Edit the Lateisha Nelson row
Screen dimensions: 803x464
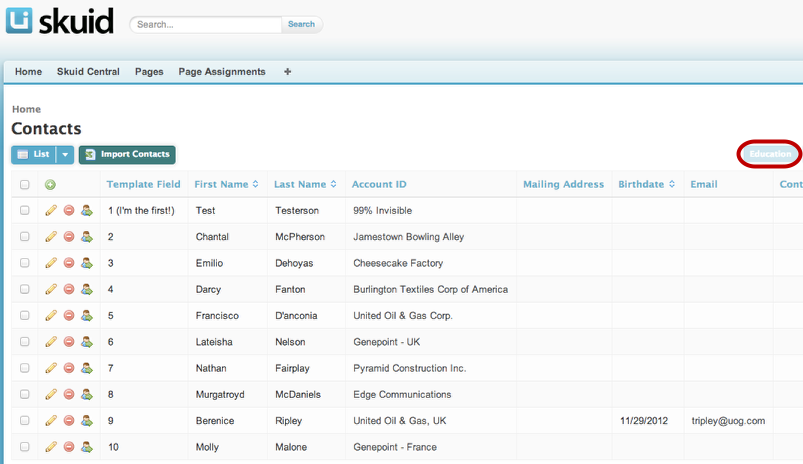tap(51, 342)
